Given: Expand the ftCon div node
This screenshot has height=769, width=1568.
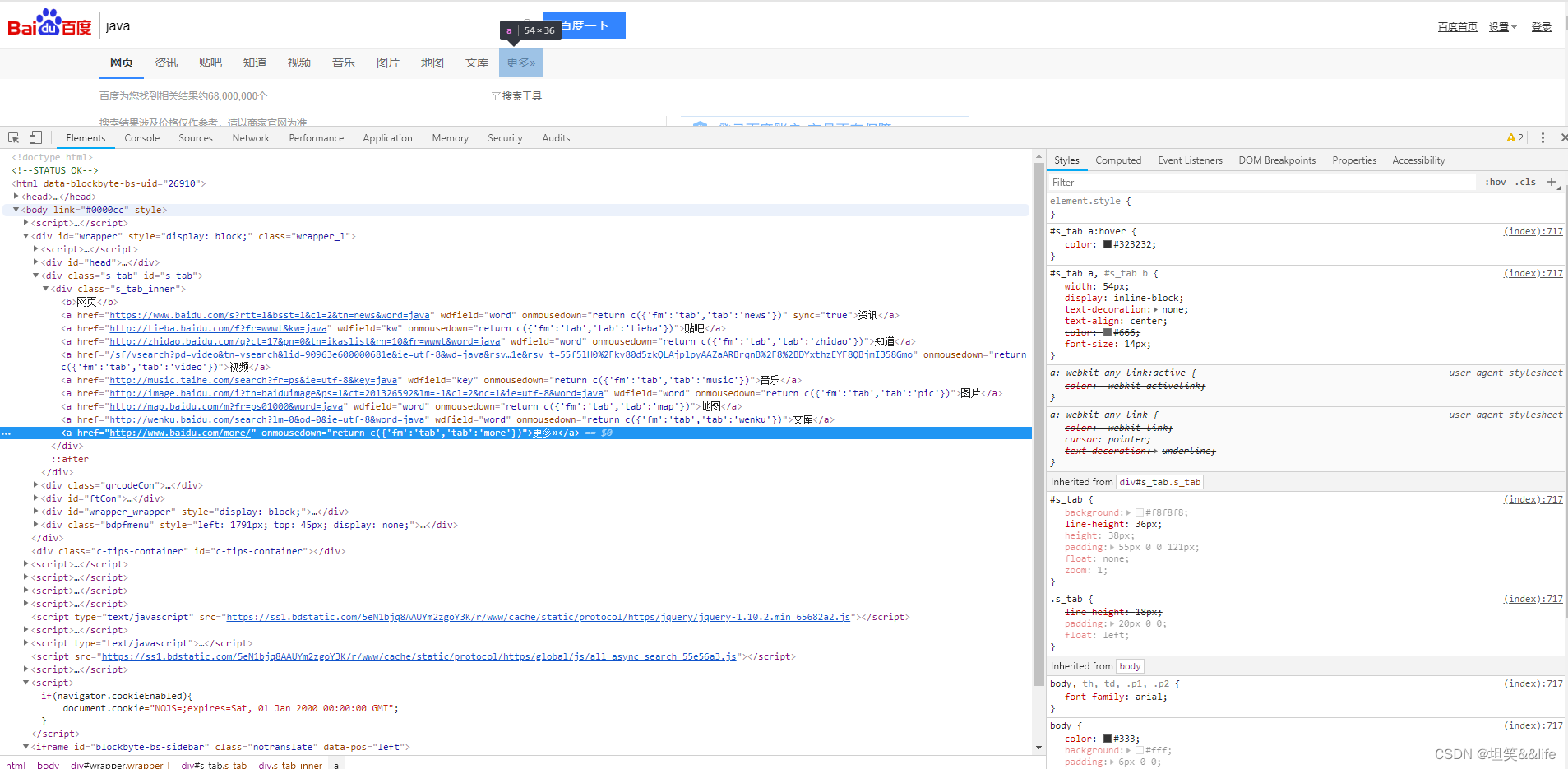Looking at the screenshot, I should click(x=36, y=498).
